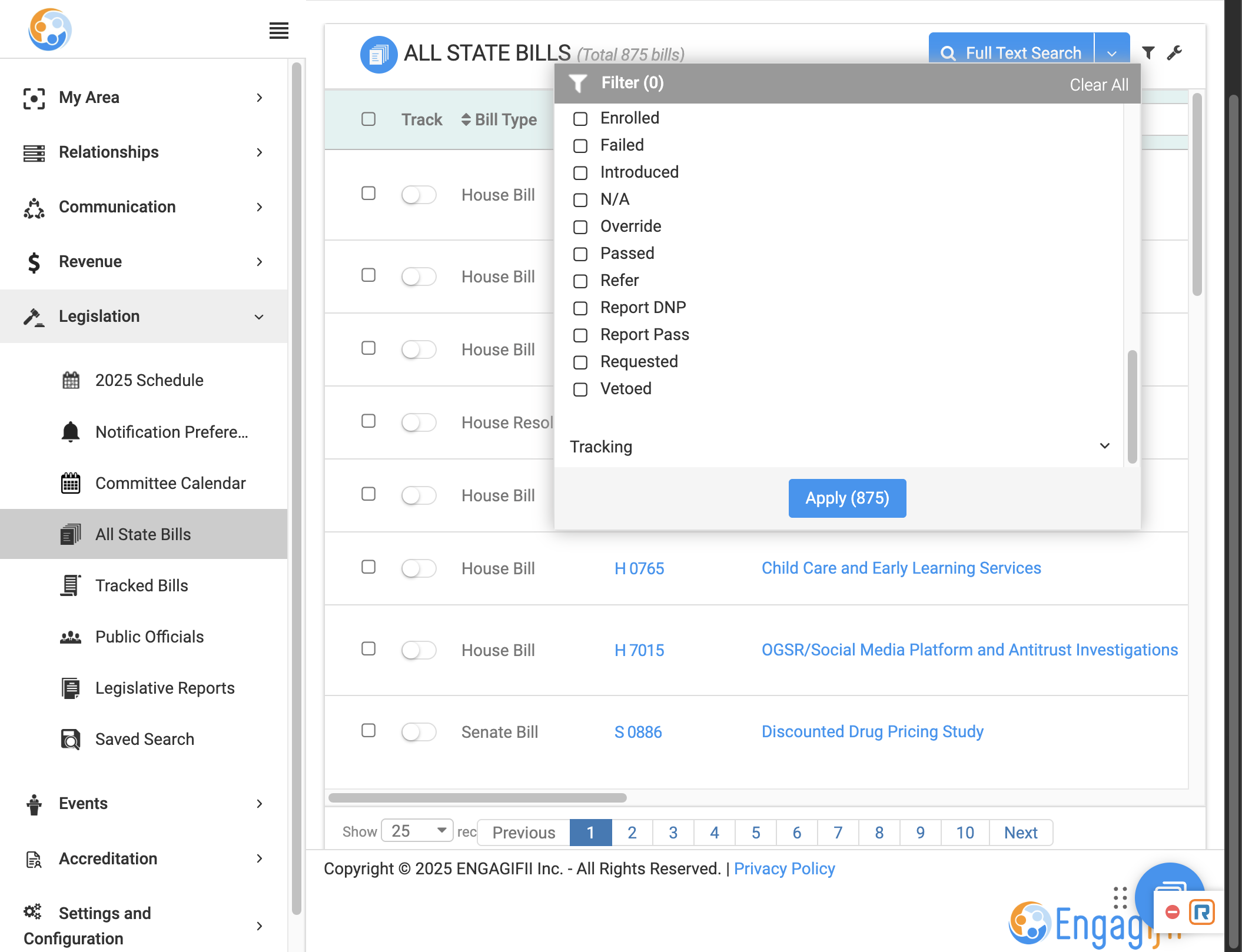Click the Legislative Reports icon
The image size is (1242, 952).
[x=71, y=688]
